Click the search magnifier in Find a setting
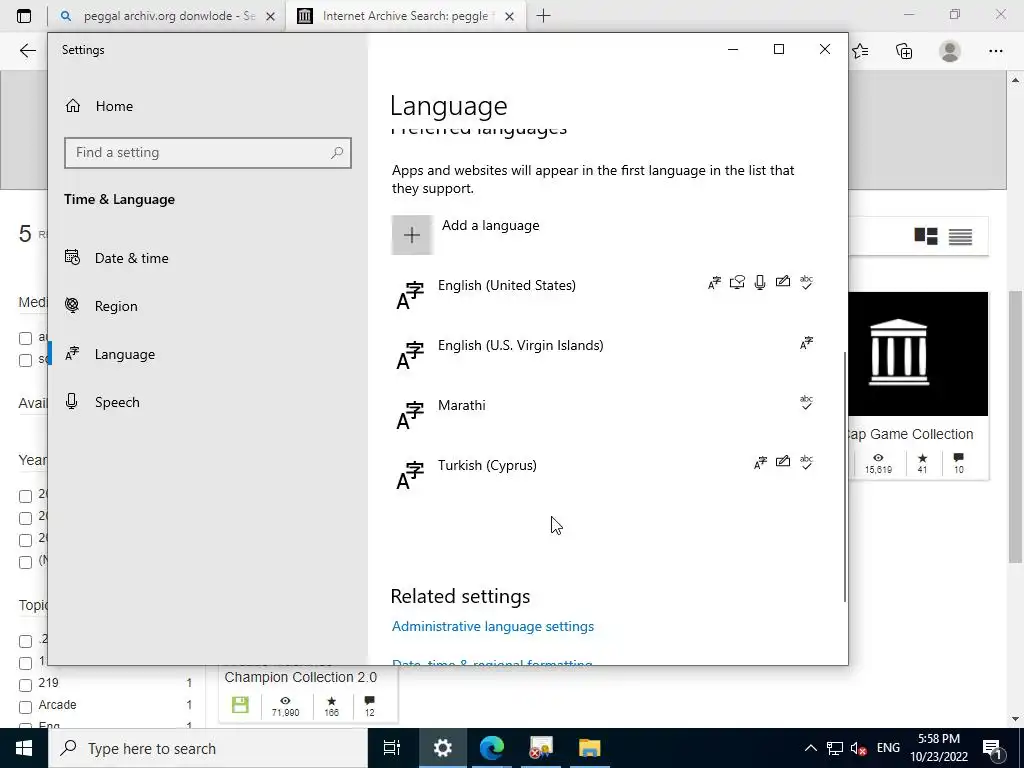 [x=337, y=153]
